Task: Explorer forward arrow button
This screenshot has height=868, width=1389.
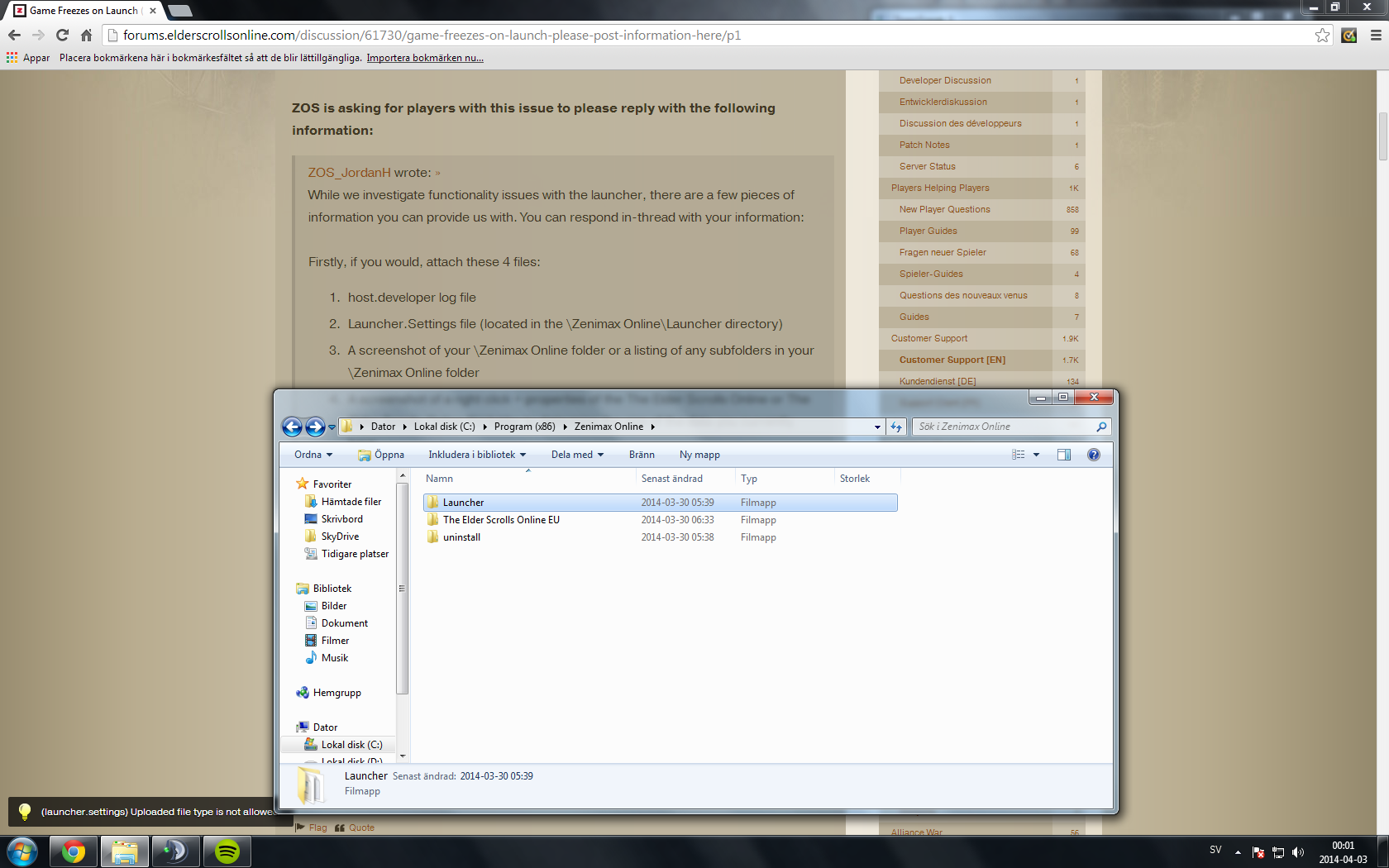Action: pos(315,427)
